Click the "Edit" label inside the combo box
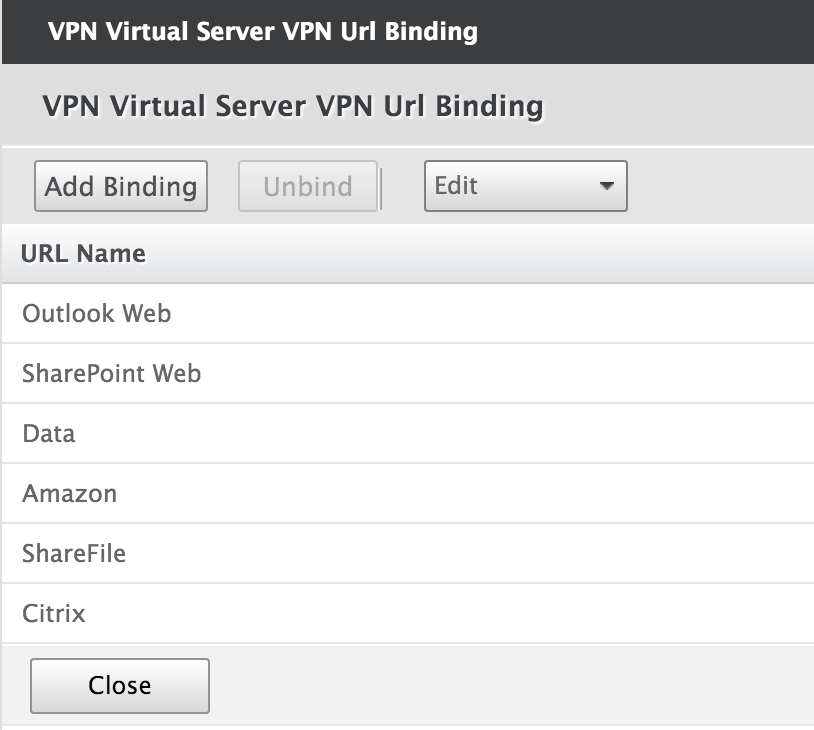This screenshot has width=814, height=730. [456, 186]
